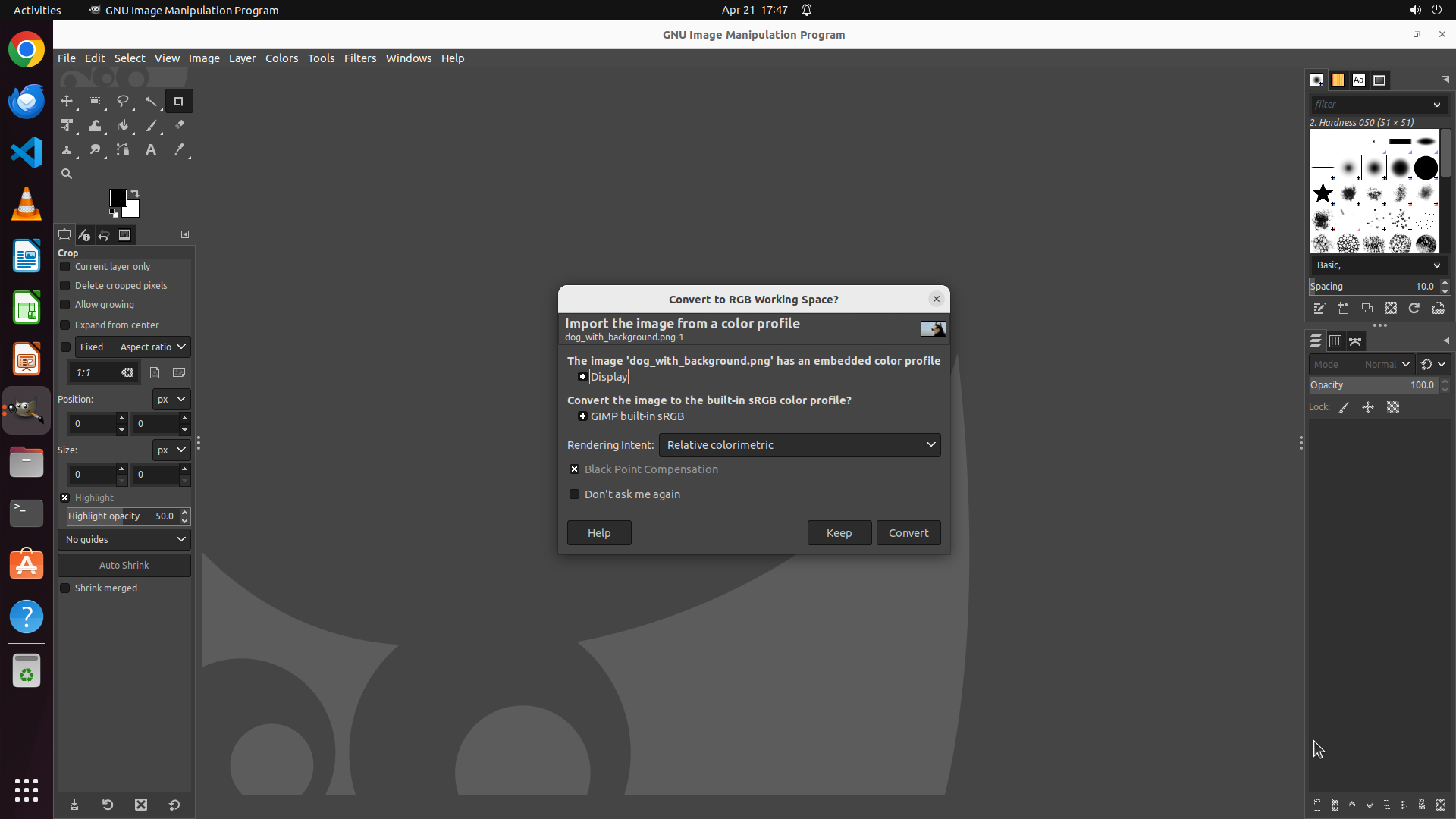This screenshot has width=1456, height=819.
Task: Expand the Display profile details
Action: point(582,377)
